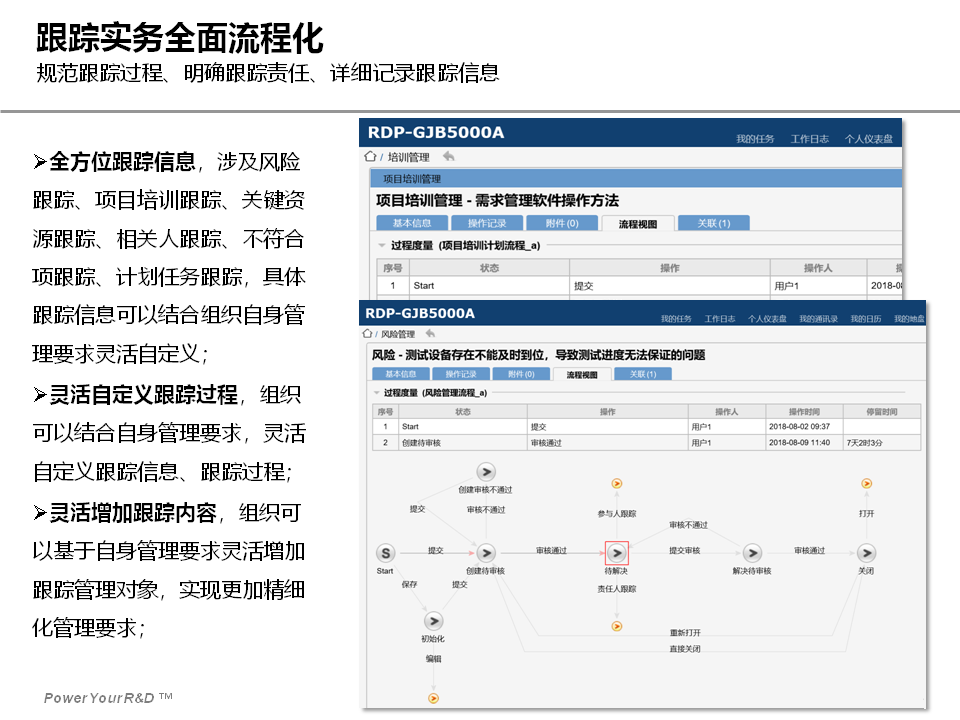The height and width of the screenshot is (720, 960).
Task: Click the 审核通过 cell in the risk table's row 2
Action: (607, 443)
